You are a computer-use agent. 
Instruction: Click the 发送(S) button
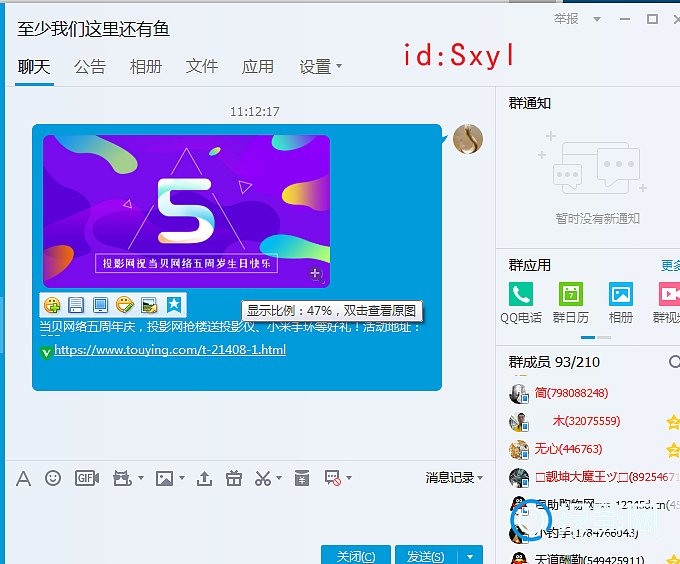tap(426, 555)
